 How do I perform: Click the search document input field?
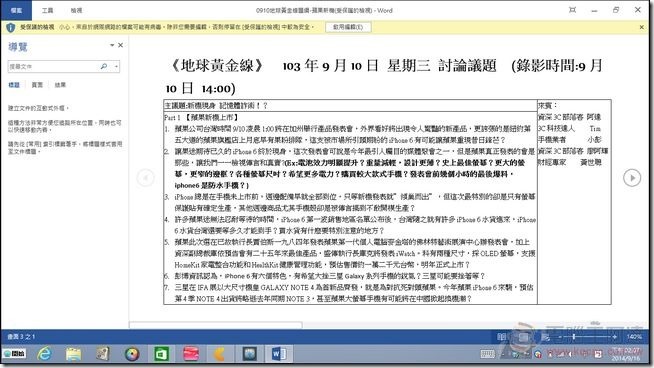[x=52, y=66]
